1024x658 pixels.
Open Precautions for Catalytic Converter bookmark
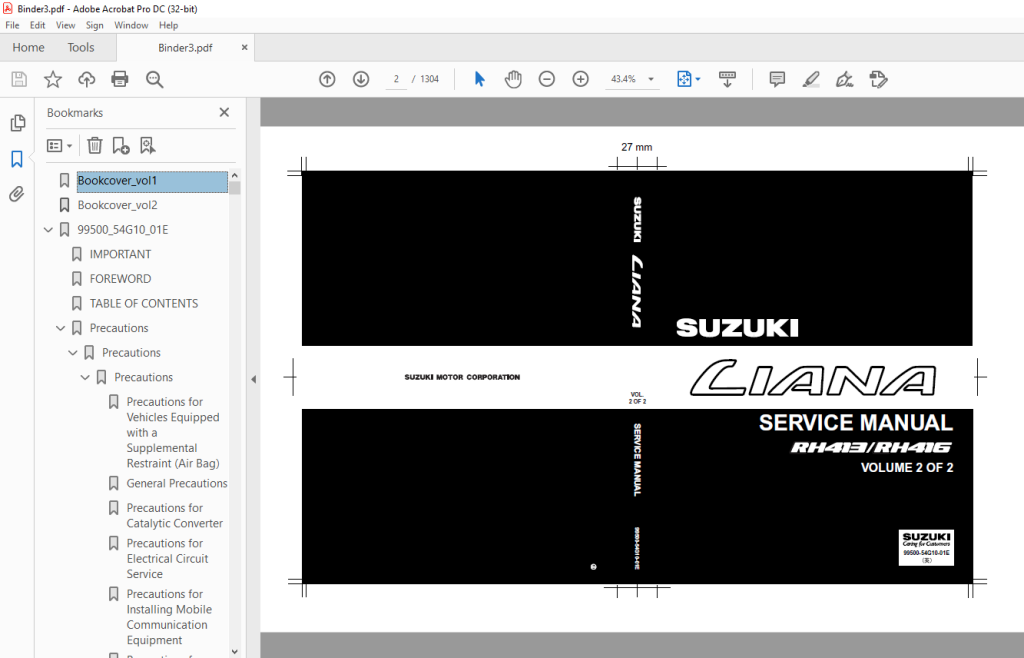pyautogui.click(x=174, y=515)
